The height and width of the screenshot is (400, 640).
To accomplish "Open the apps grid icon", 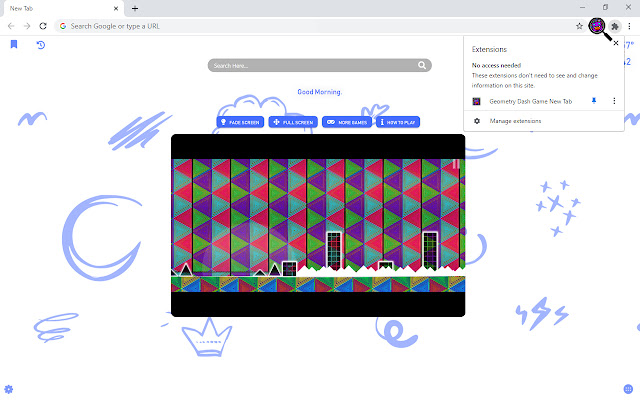I will [x=628, y=389].
